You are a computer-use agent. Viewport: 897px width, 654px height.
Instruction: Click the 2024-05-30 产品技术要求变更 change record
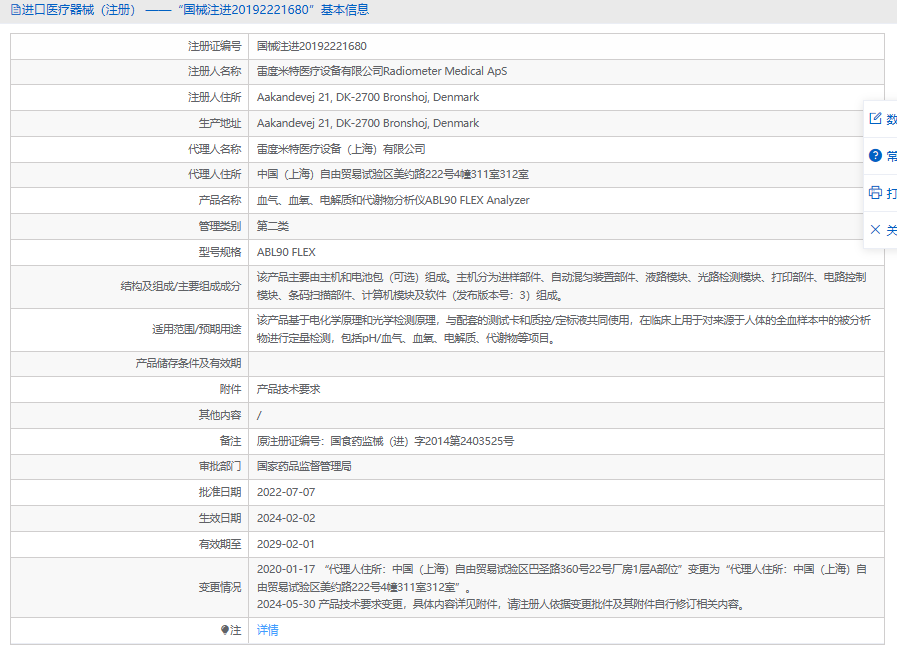point(502,604)
